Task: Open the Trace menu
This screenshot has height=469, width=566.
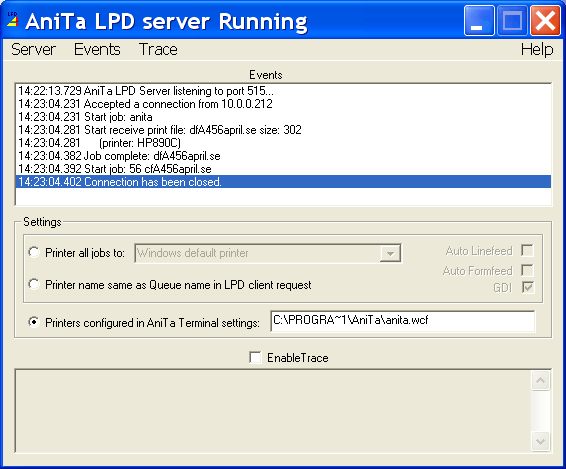Action: pos(158,49)
